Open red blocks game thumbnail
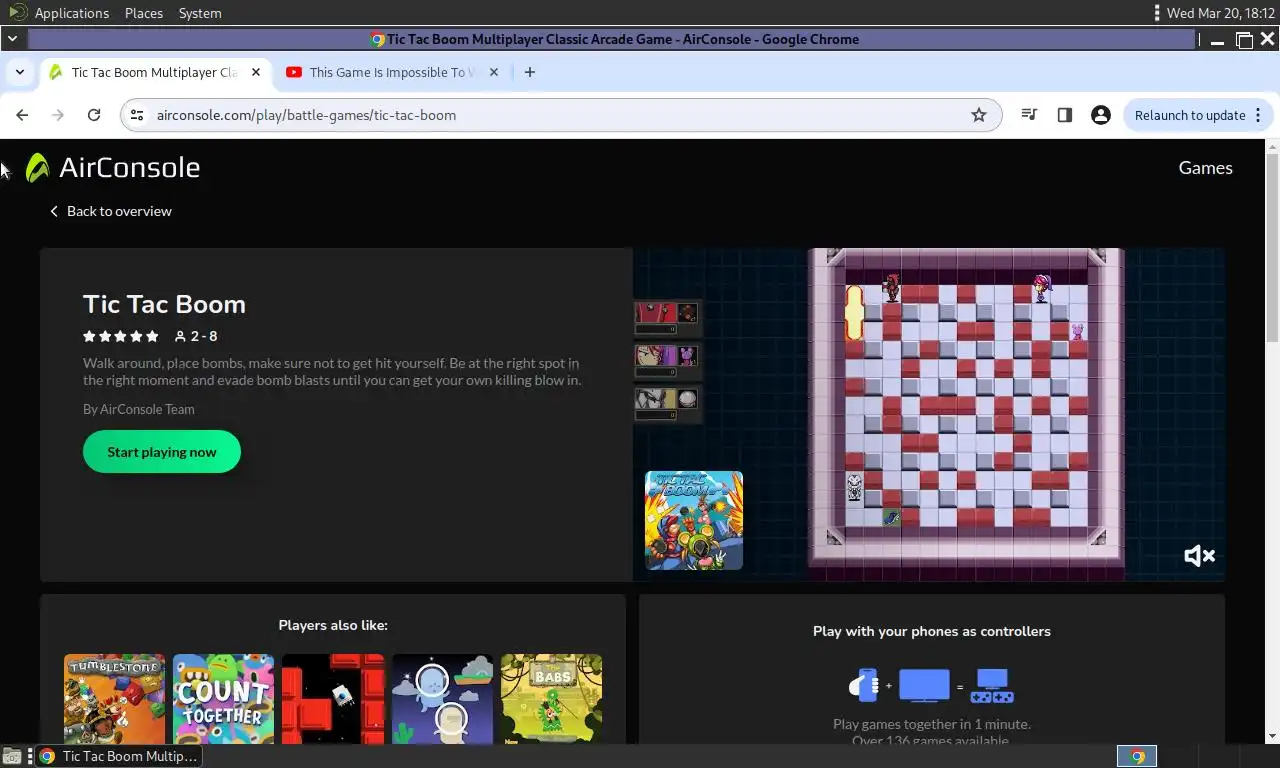The image size is (1280, 768). (x=333, y=699)
